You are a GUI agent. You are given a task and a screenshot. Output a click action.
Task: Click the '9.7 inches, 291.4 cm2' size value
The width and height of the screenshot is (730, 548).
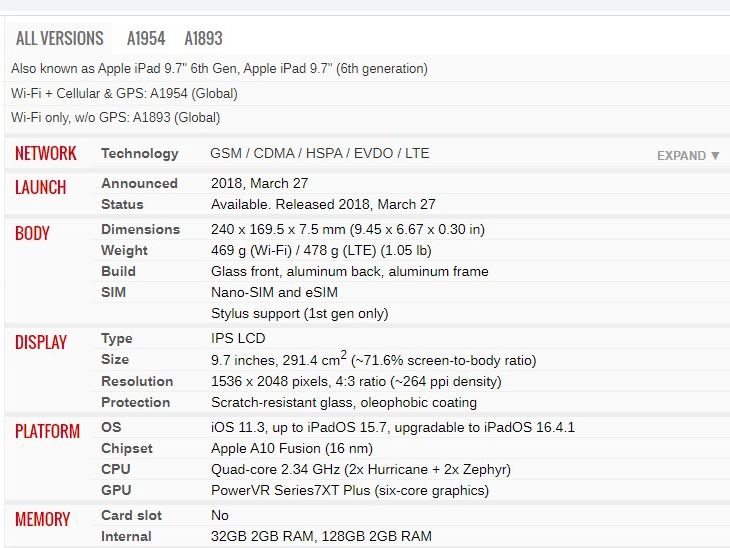click(373, 359)
